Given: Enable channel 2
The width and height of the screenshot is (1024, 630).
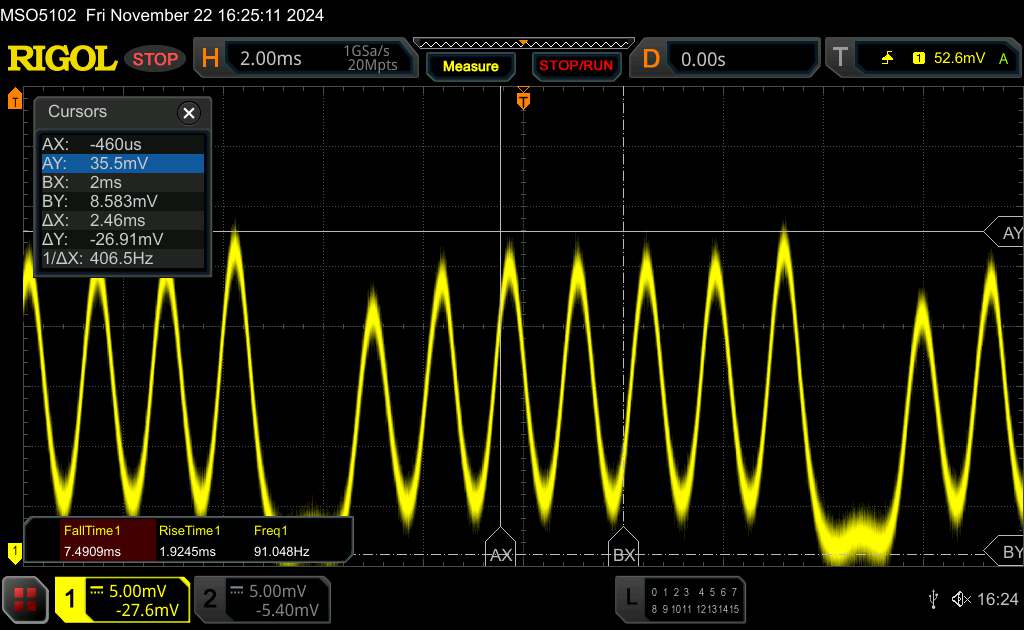Looking at the screenshot, I should [262, 599].
